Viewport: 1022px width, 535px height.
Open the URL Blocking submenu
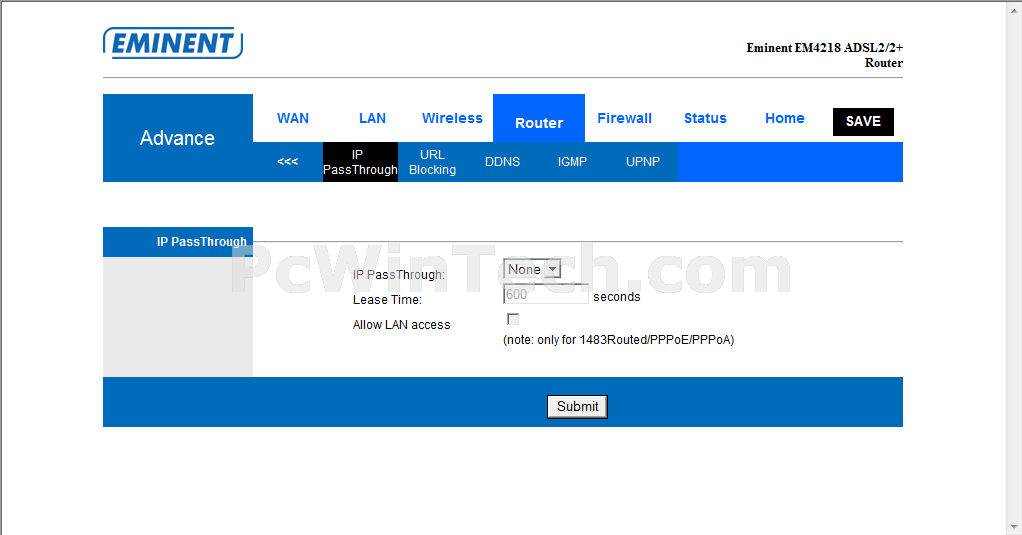[432, 162]
